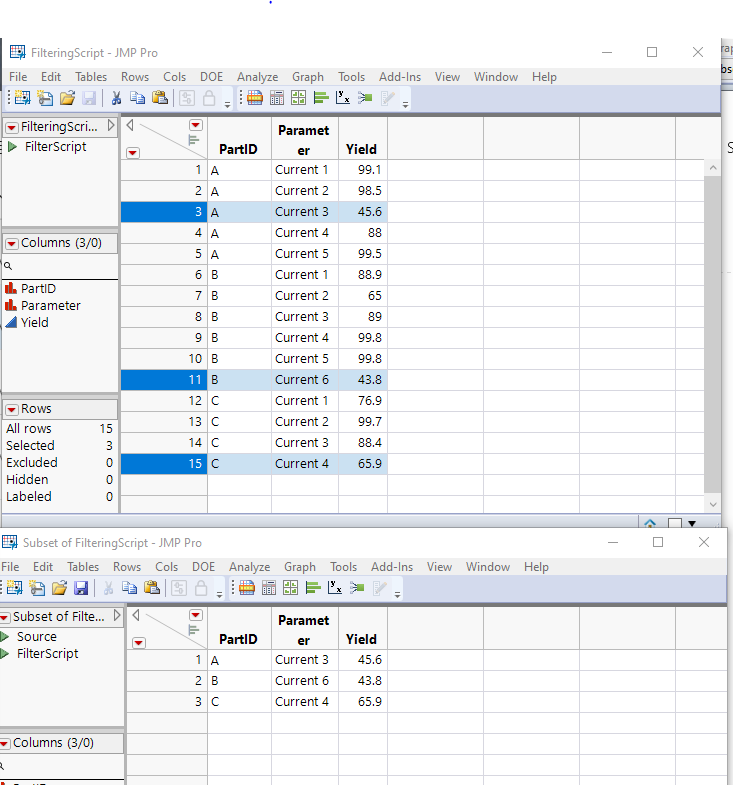Image resolution: width=733 pixels, height=785 pixels.
Task: Click orange-striped table icon in FilteringScript window toolbar
Action: (x=255, y=98)
